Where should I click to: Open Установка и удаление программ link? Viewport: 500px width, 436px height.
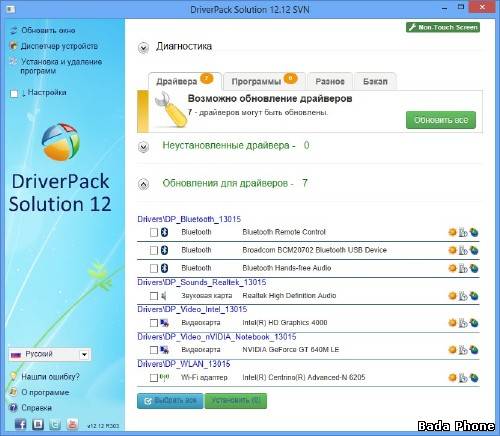click(61, 66)
